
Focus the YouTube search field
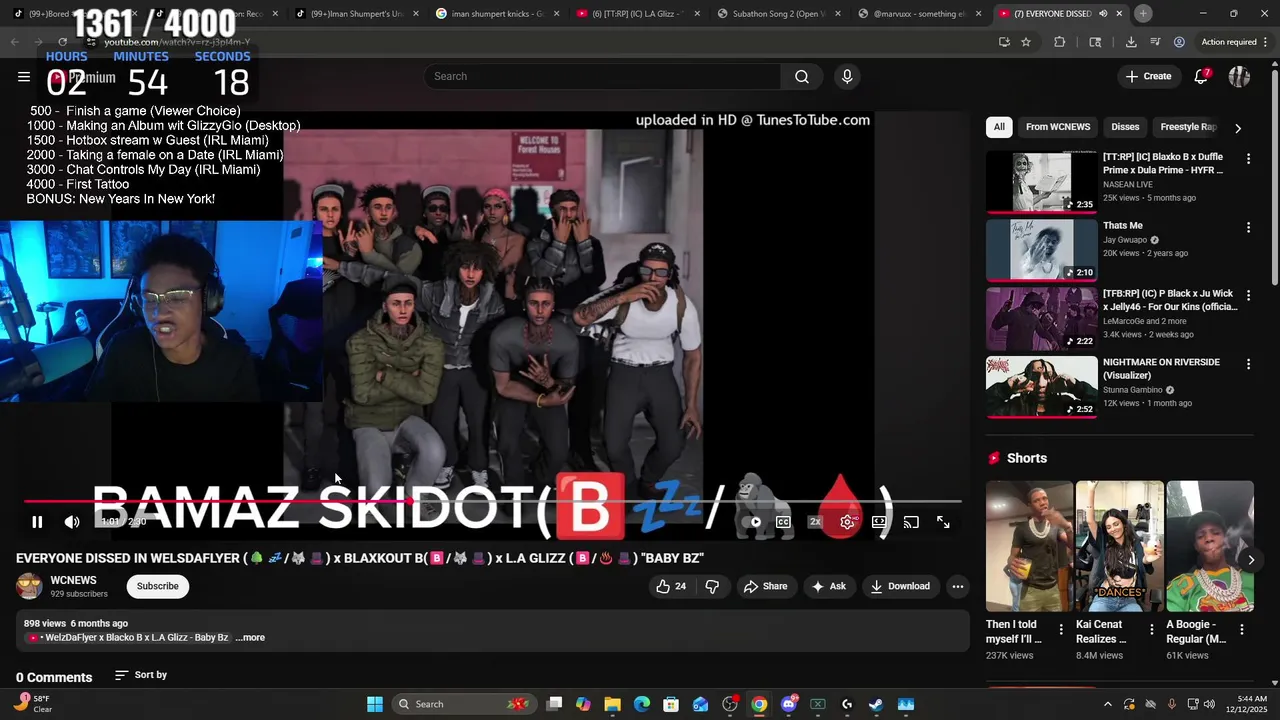click(x=602, y=77)
